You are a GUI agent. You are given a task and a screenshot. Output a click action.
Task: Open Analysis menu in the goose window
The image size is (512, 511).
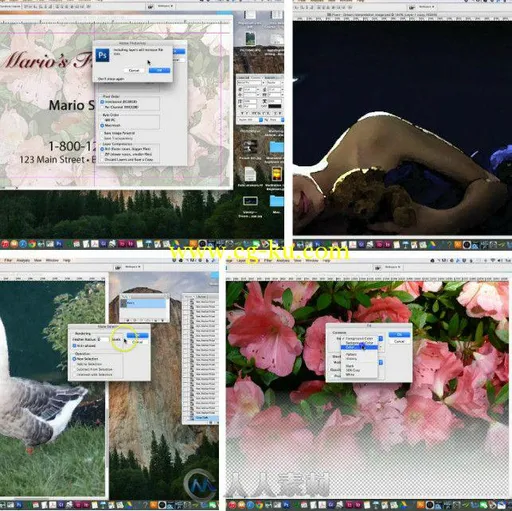(x=23, y=260)
